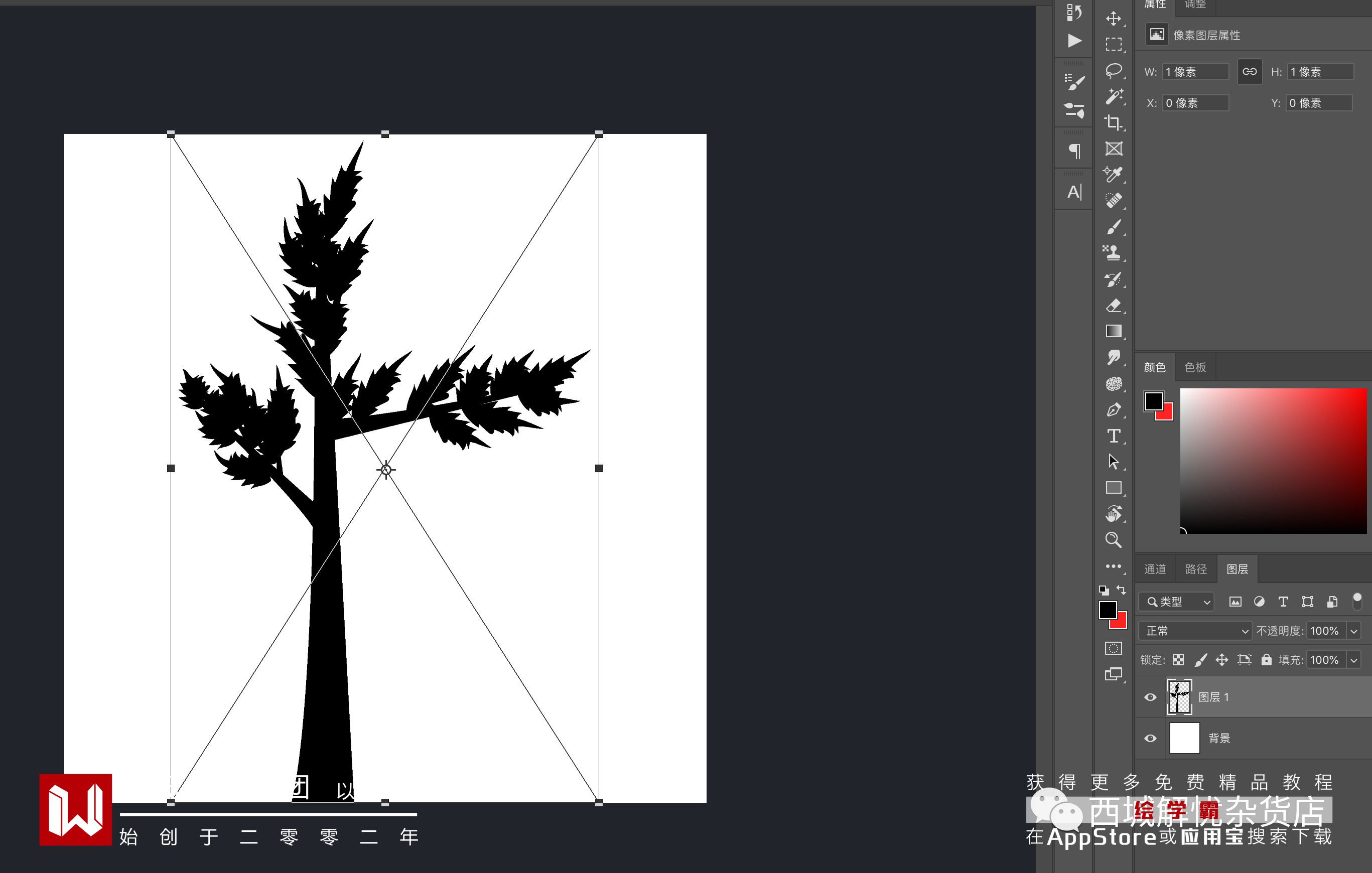Switch to the 色板 tab
Screen dimensions: 1372x873
[x=1195, y=367]
